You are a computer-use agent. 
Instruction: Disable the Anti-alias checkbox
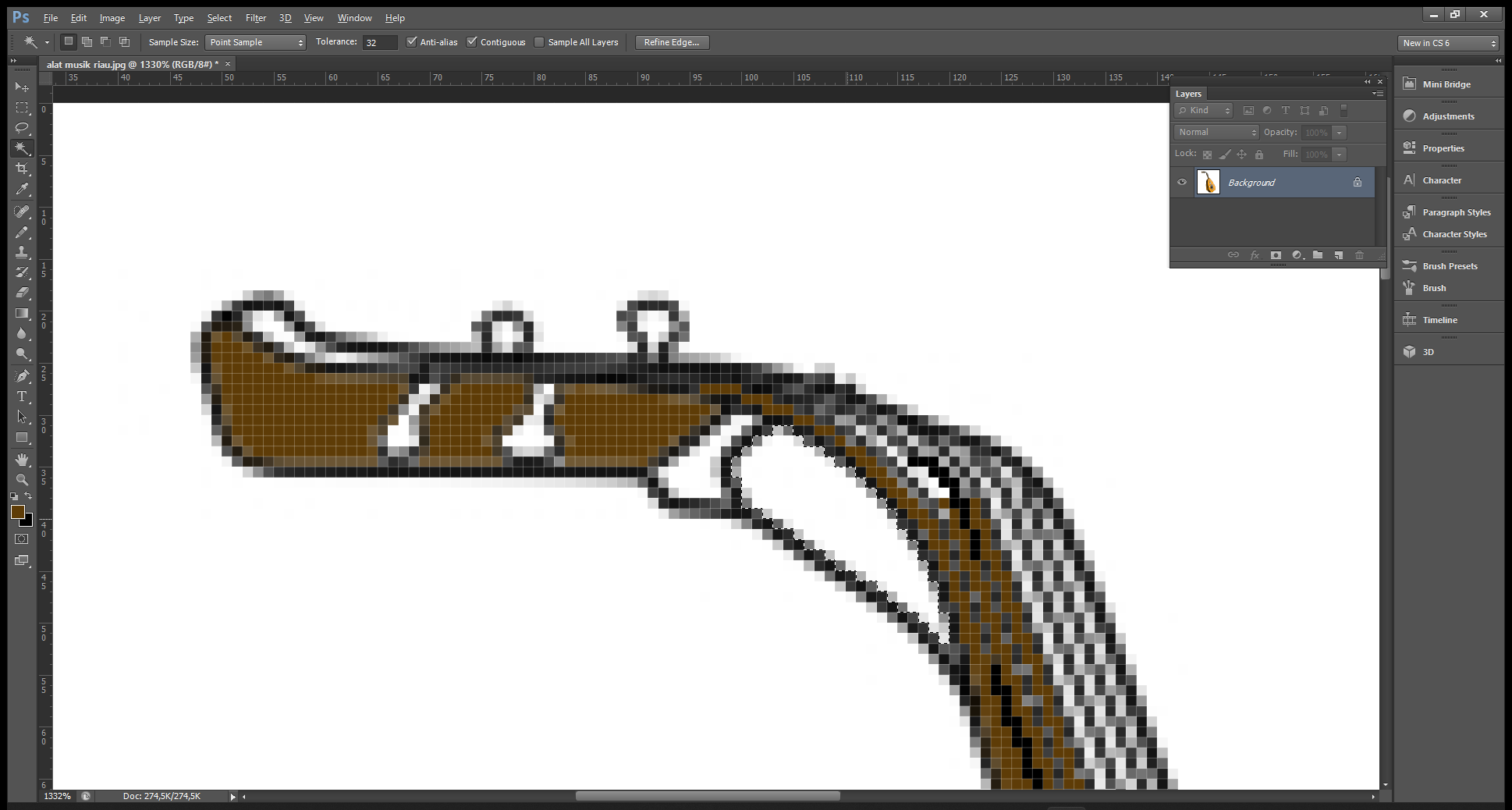click(412, 42)
